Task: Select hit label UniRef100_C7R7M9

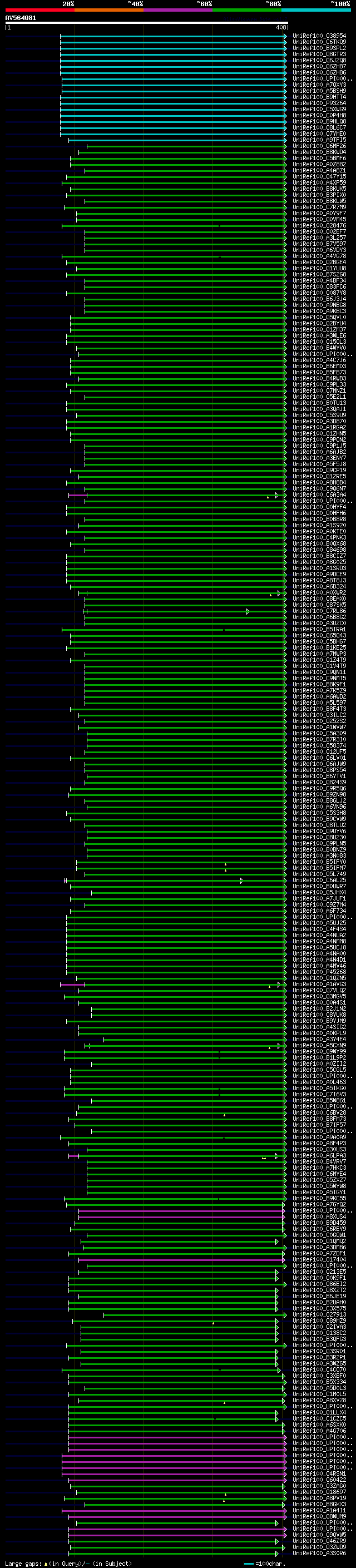Action: pyautogui.click(x=319, y=207)
